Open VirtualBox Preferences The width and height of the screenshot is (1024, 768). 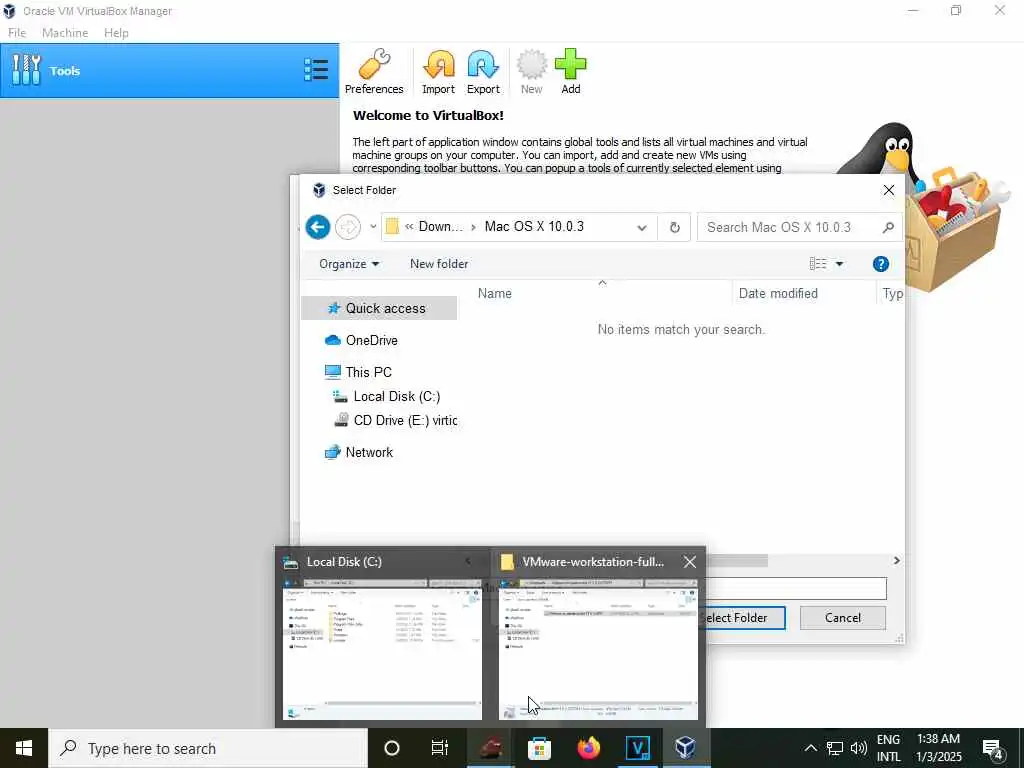click(x=374, y=71)
